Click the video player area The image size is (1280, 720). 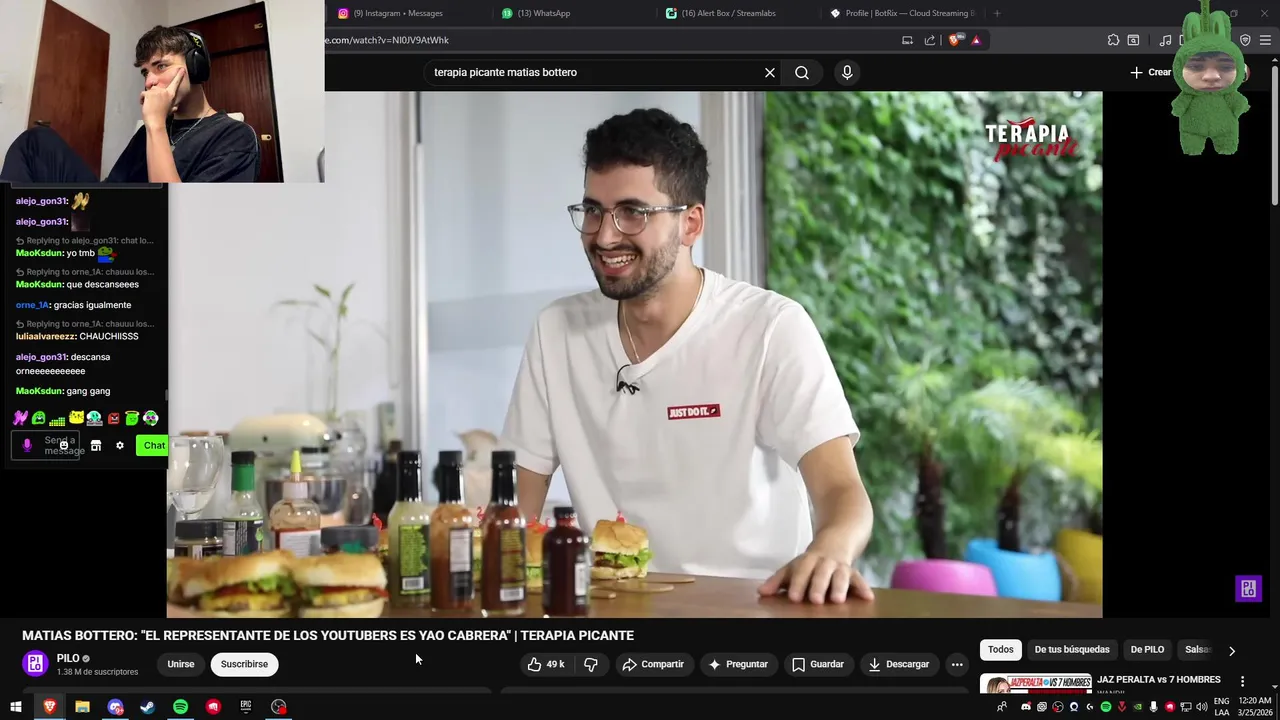tap(634, 354)
